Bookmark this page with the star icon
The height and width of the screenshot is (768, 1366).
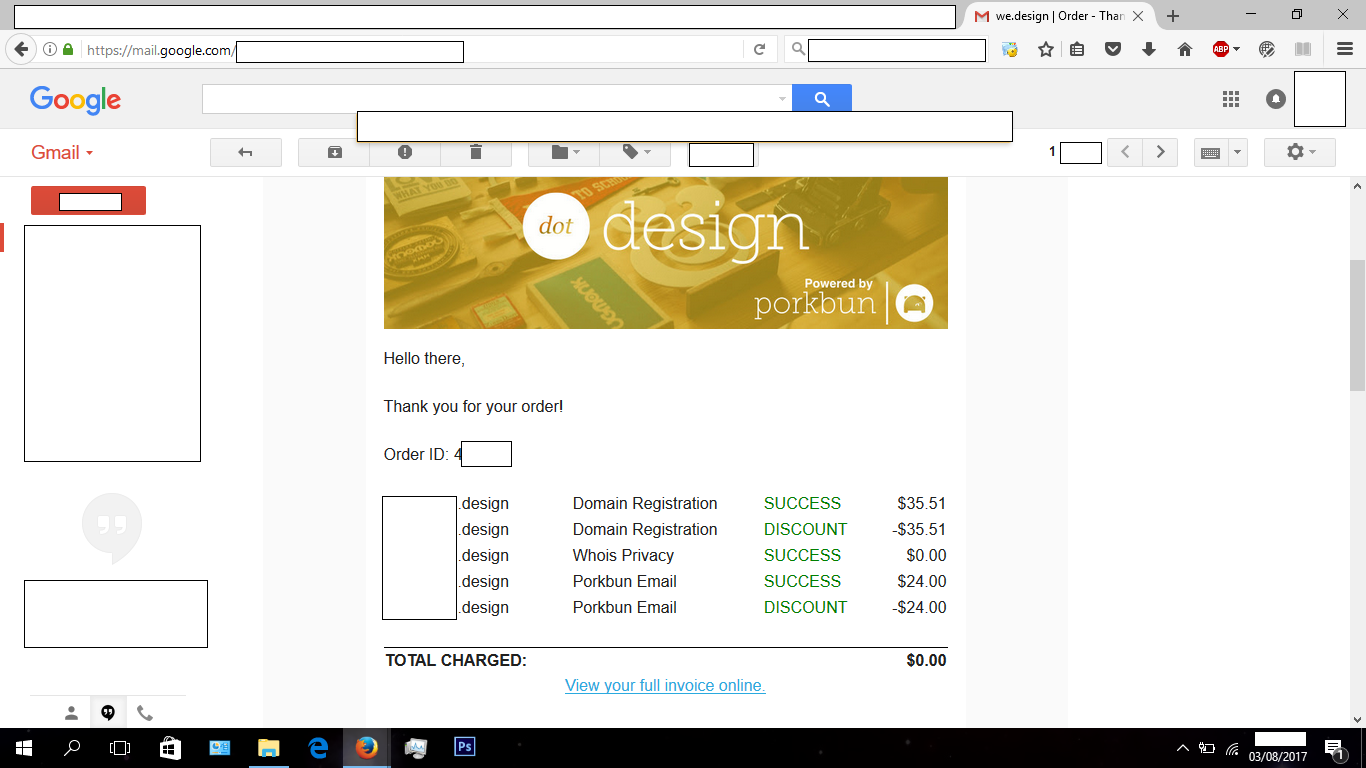tap(1046, 49)
